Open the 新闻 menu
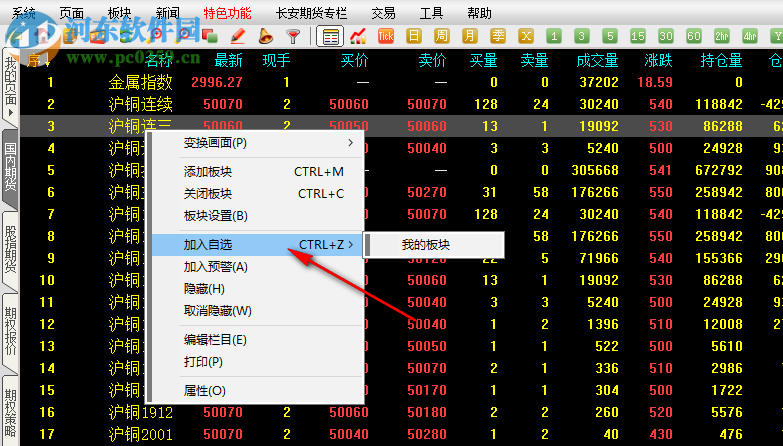 pos(167,13)
